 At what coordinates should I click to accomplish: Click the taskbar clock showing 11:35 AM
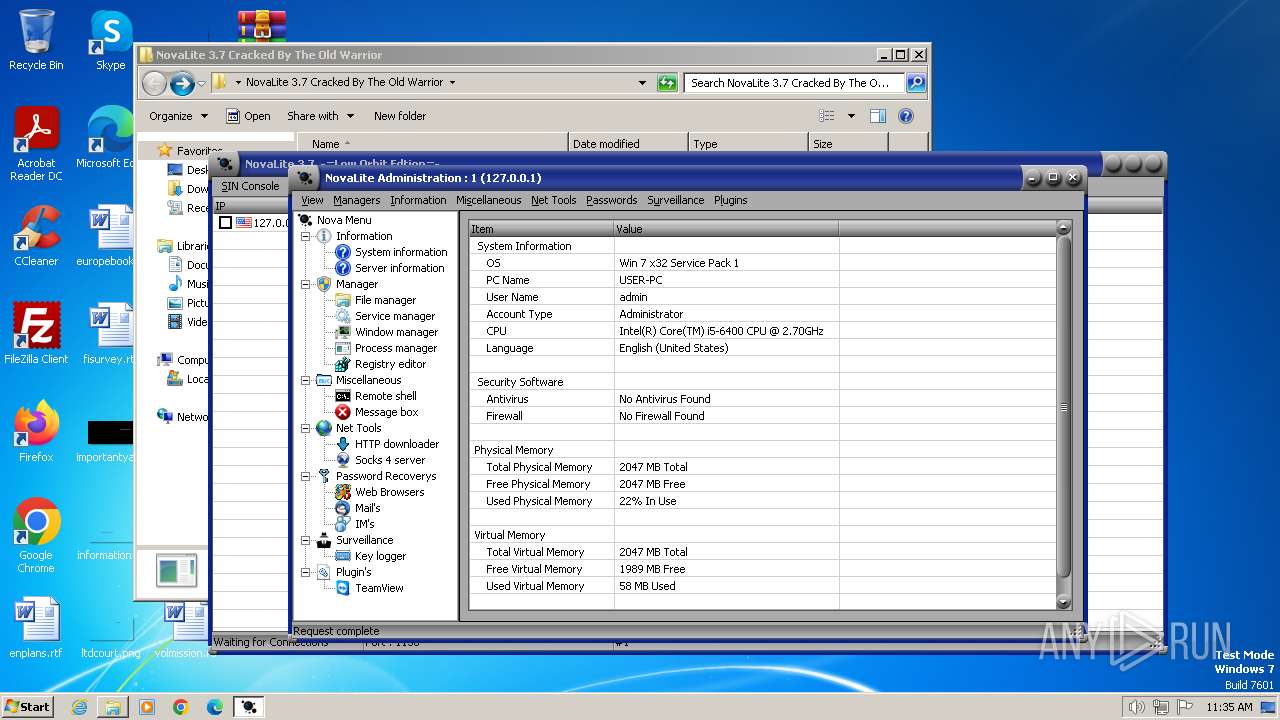[x=1229, y=707]
